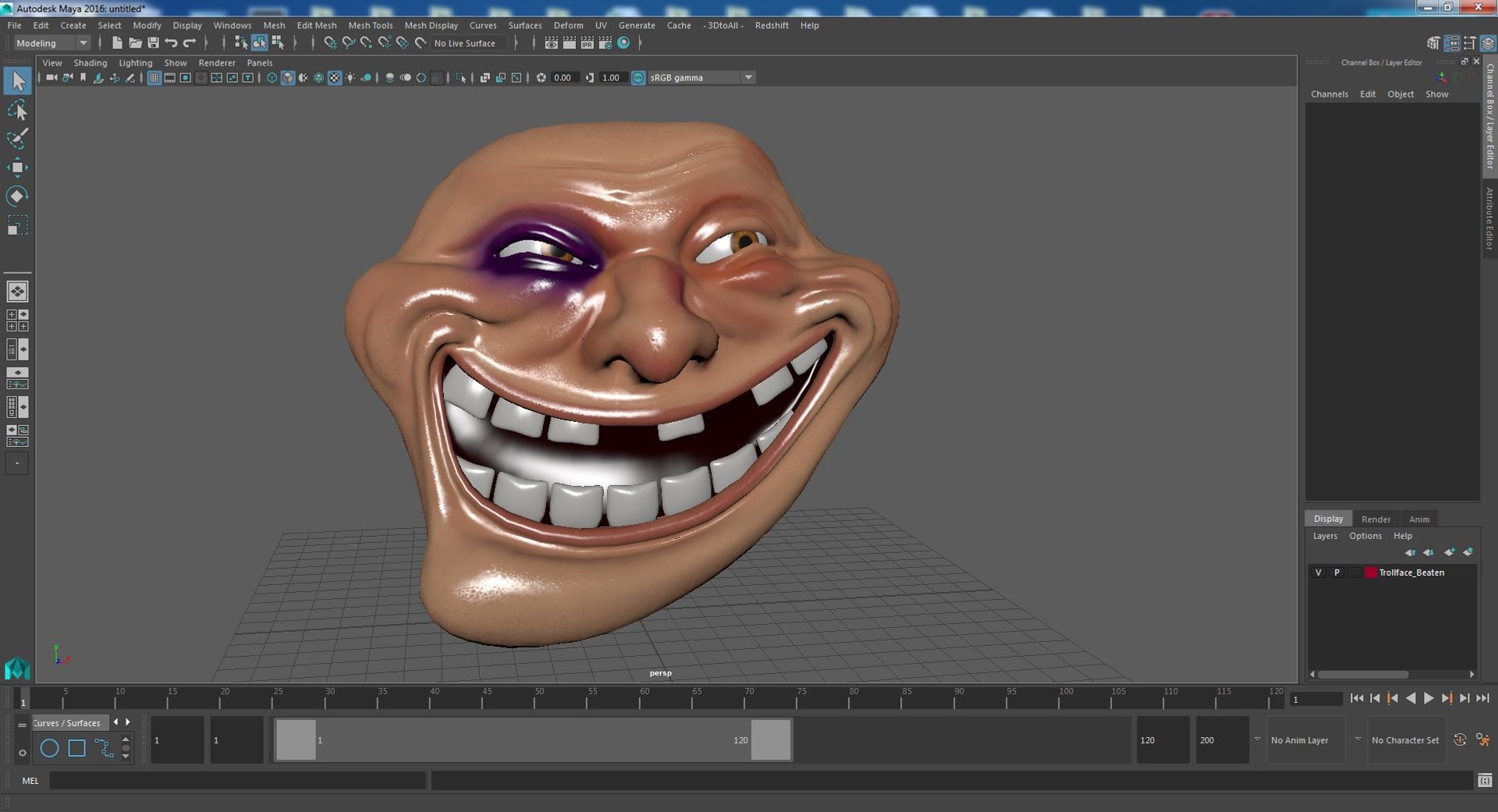Open the No Anim Layer dropdown arrow

tap(1257, 739)
